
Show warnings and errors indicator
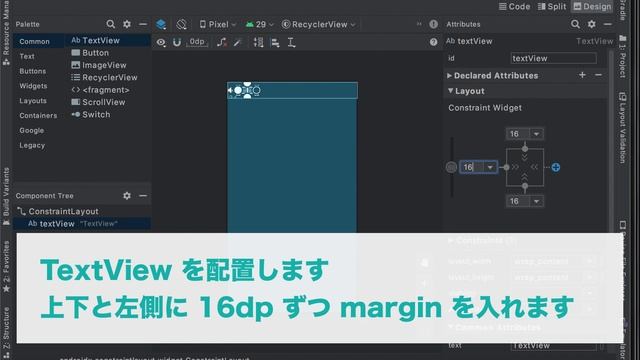433,24
